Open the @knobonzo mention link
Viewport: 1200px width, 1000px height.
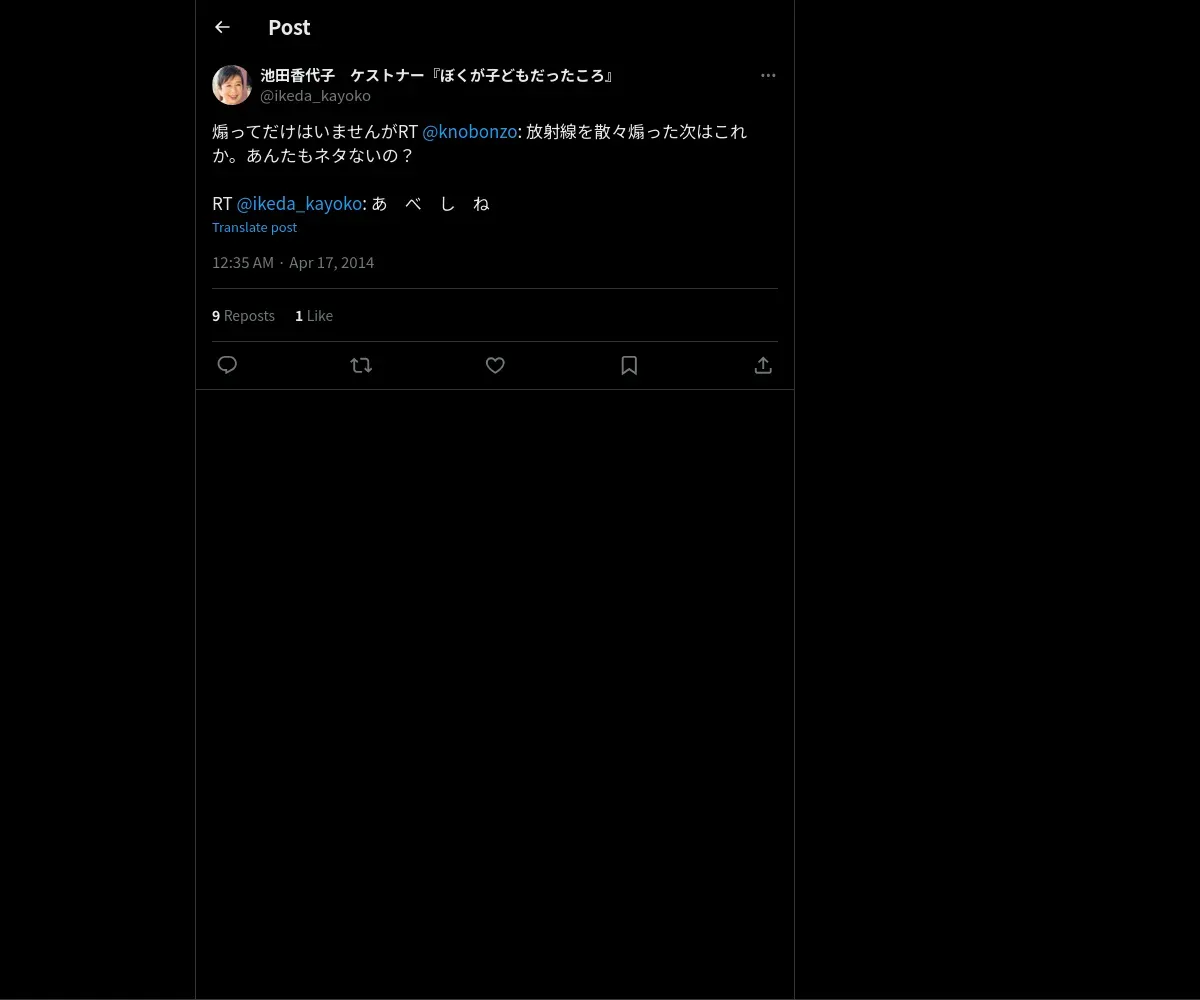click(470, 132)
